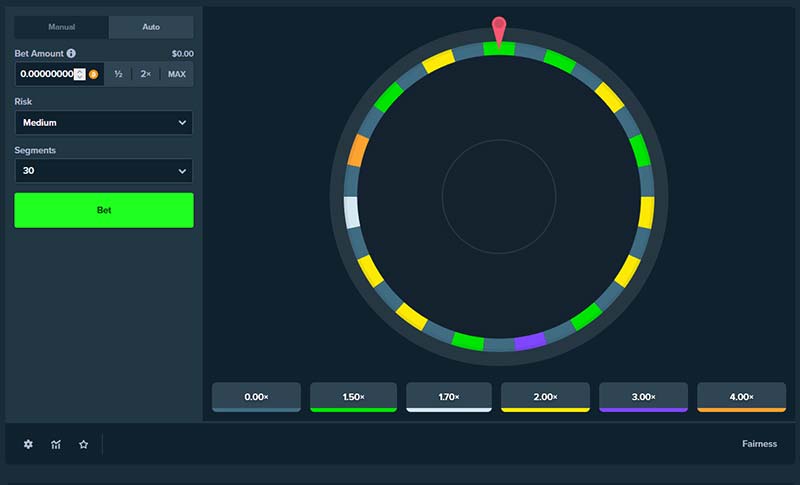Open the live stats chart icon
This screenshot has height=485, width=800.
coord(56,445)
